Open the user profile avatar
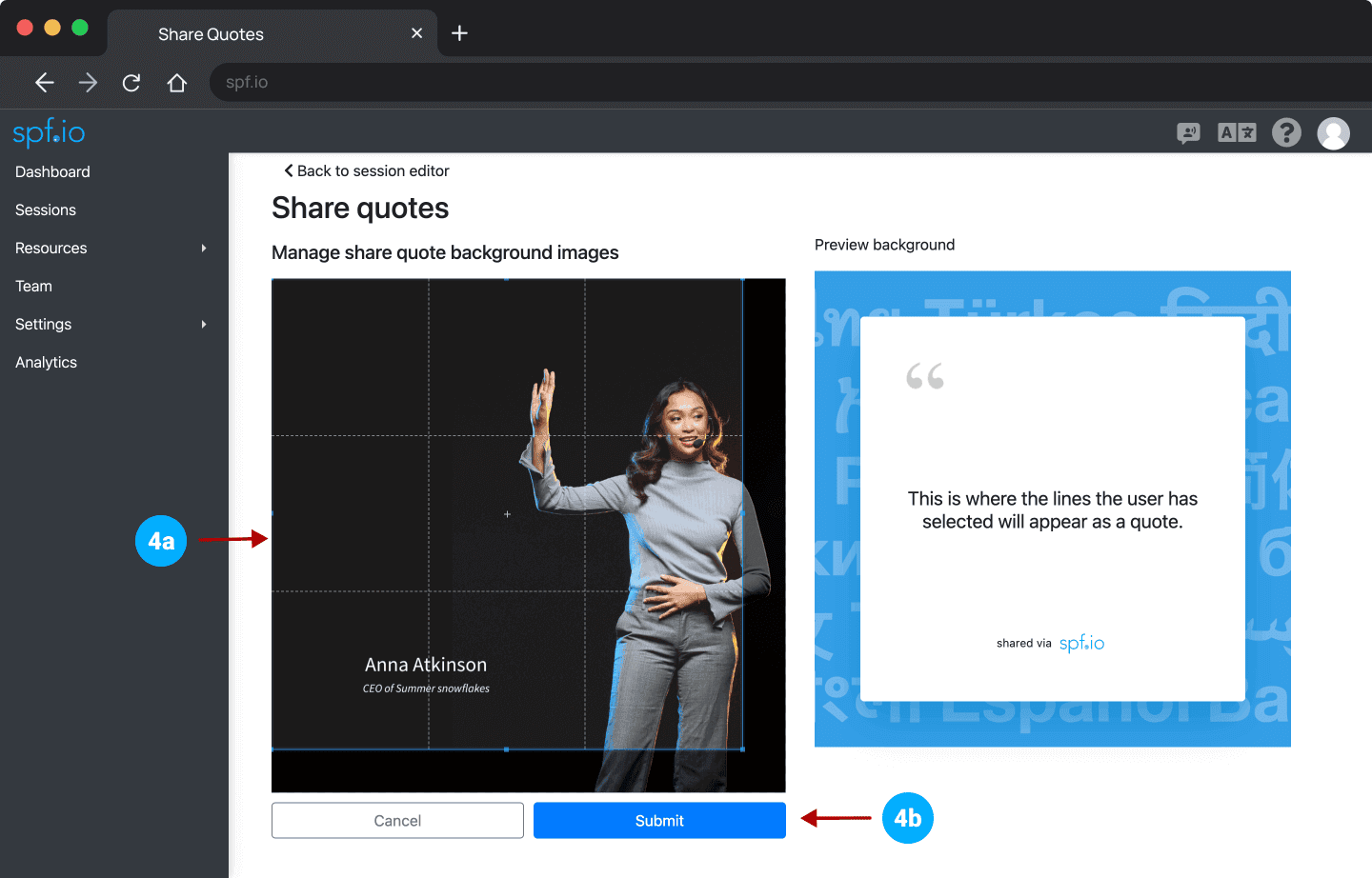Screen dimensions: 1372x878 (x=1333, y=133)
